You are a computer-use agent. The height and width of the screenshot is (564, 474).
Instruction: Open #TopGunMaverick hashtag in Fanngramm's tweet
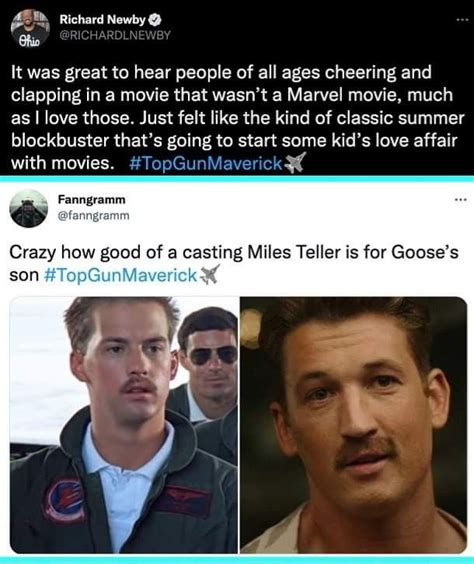(x=121, y=276)
